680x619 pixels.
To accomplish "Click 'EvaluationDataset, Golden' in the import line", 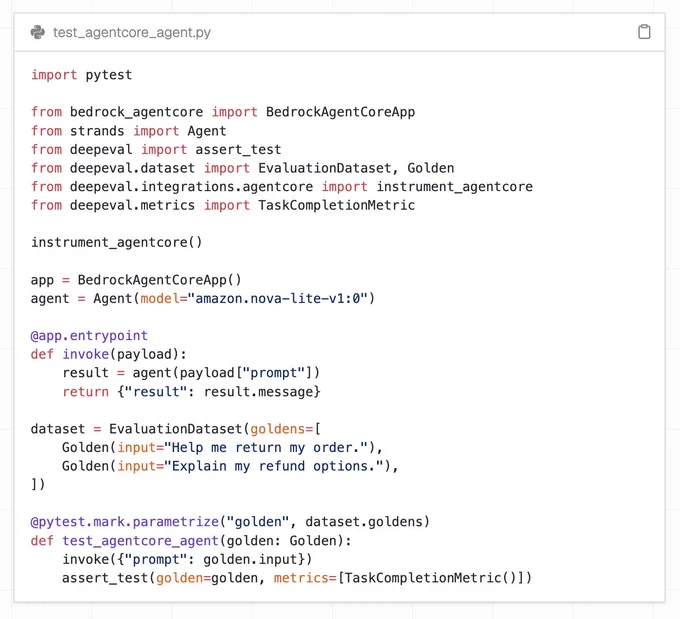I will tap(356, 168).
